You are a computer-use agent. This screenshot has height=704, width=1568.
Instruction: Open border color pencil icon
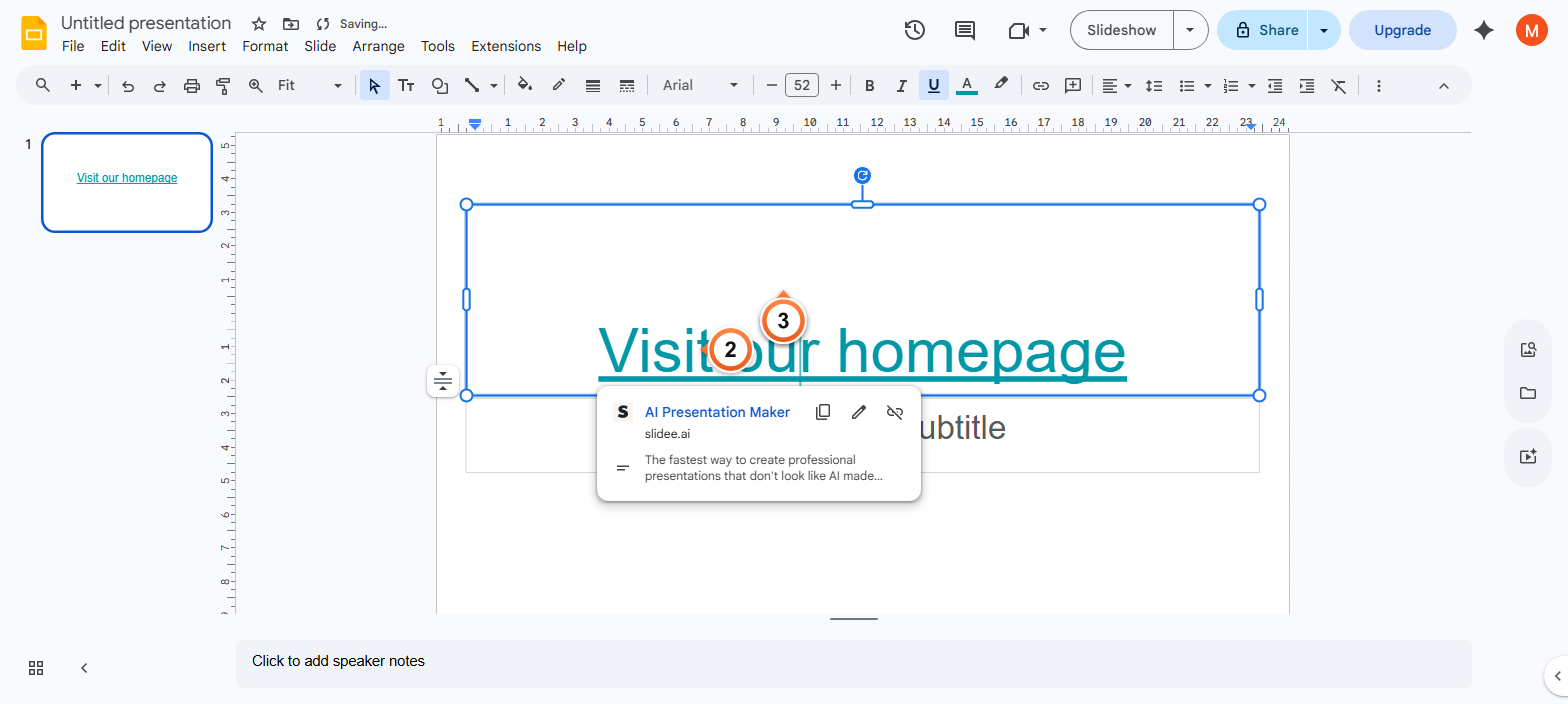(559, 85)
